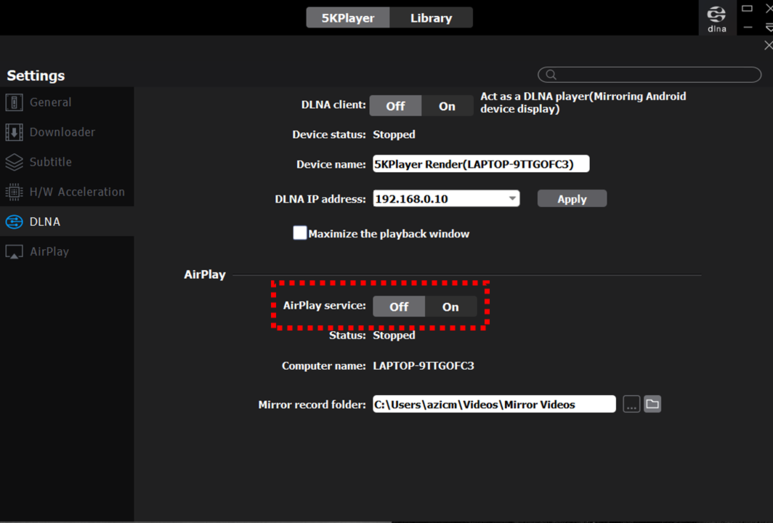Click the settings search box
This screenshot has height=523, width=773.
click(649, 74)
